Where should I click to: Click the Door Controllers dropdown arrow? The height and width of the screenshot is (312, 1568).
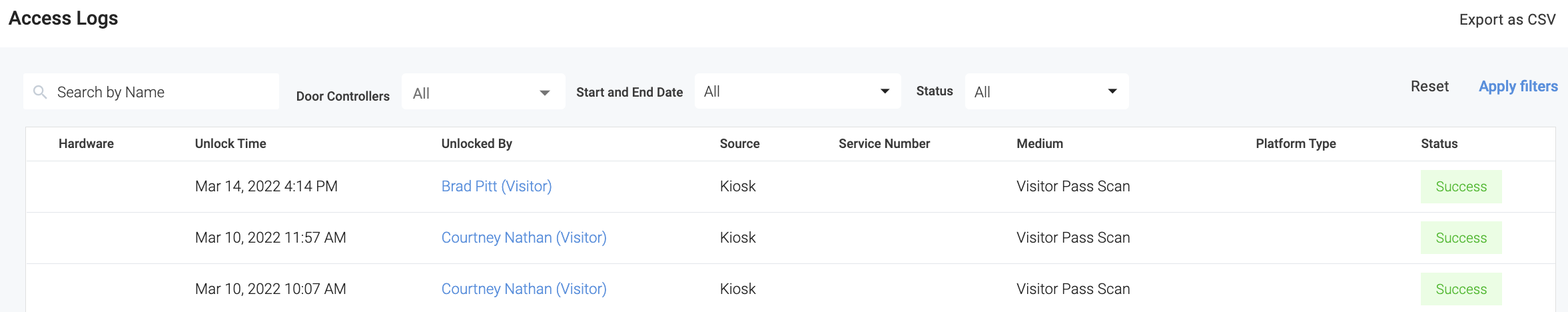tap(545, 93)
